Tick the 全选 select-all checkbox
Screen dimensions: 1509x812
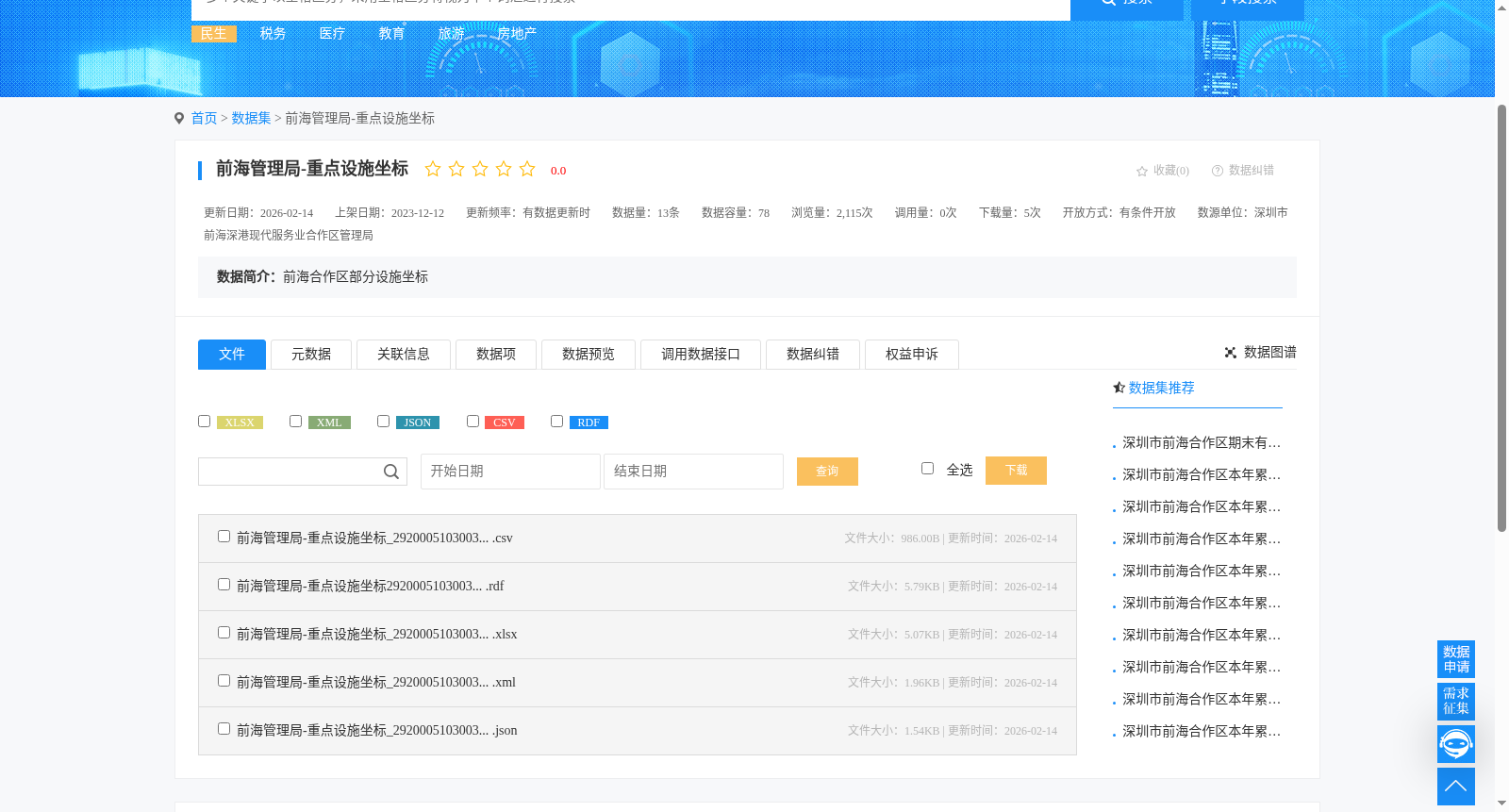927,469
